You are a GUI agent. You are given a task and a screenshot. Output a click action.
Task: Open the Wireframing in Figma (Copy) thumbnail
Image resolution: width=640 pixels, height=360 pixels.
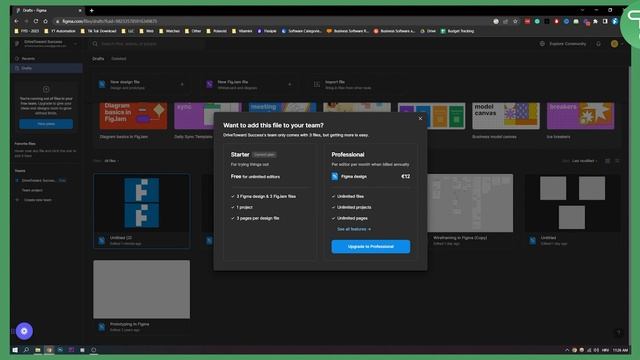click(470, 203)
